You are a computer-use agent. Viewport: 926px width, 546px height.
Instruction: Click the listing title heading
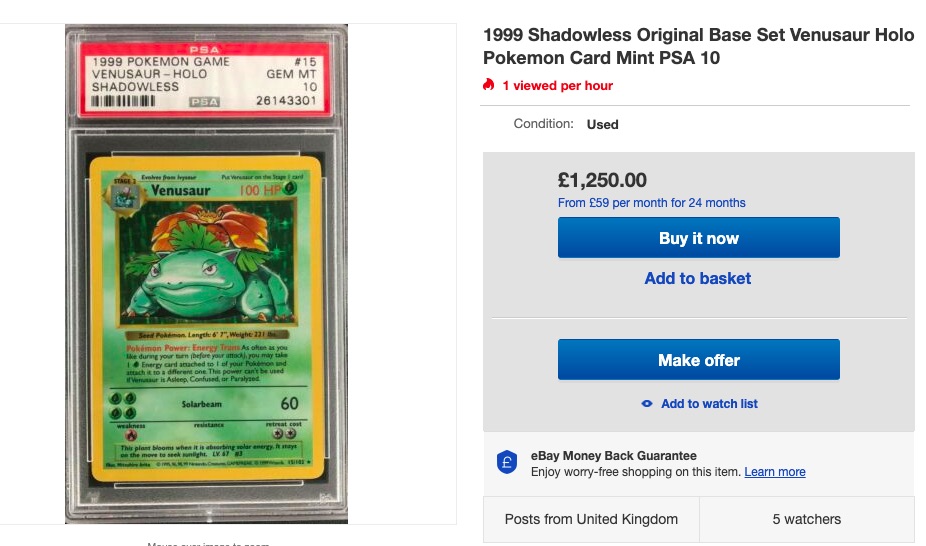click(698, 47)
